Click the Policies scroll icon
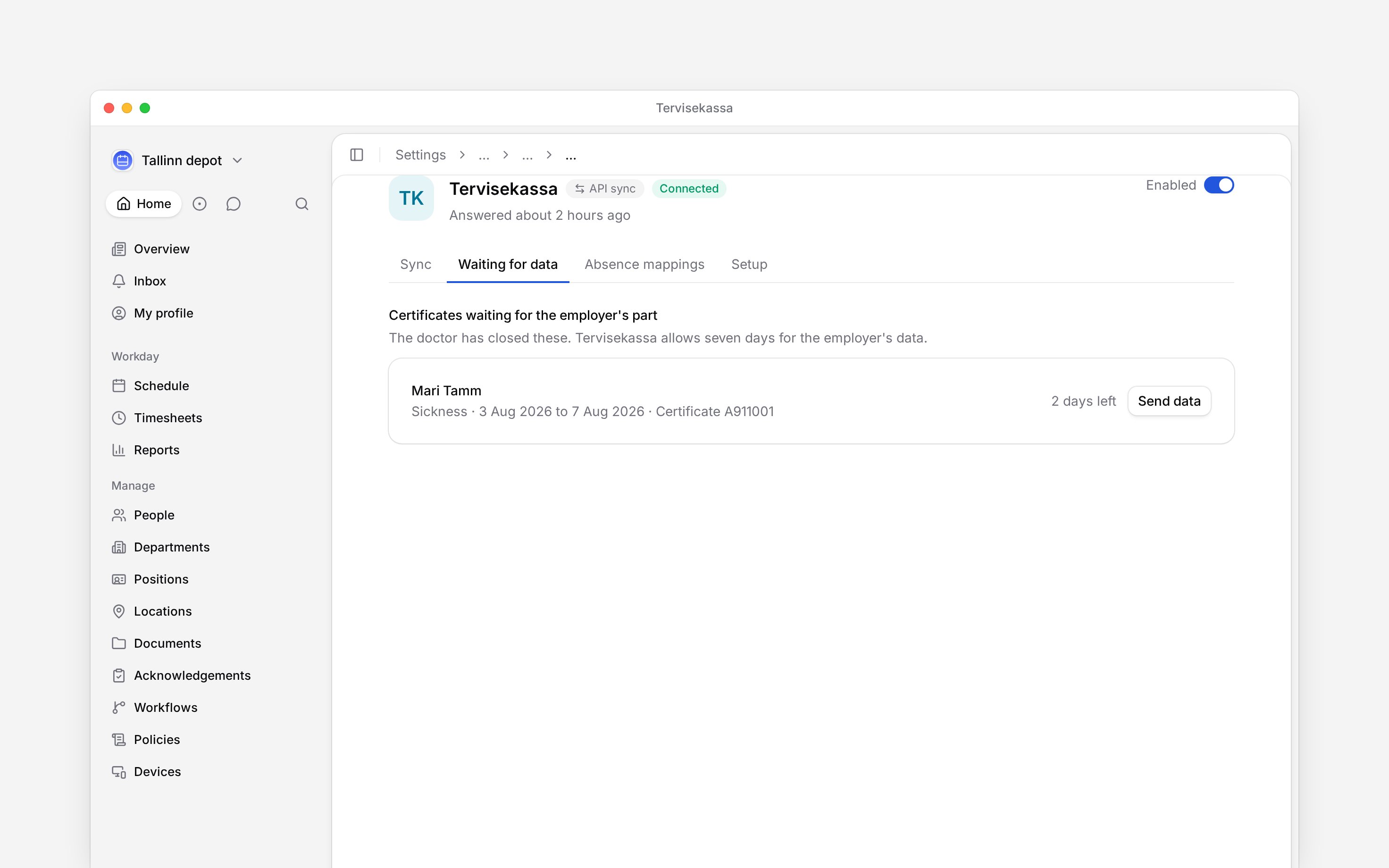1389x868 pixels. (119, 740)
